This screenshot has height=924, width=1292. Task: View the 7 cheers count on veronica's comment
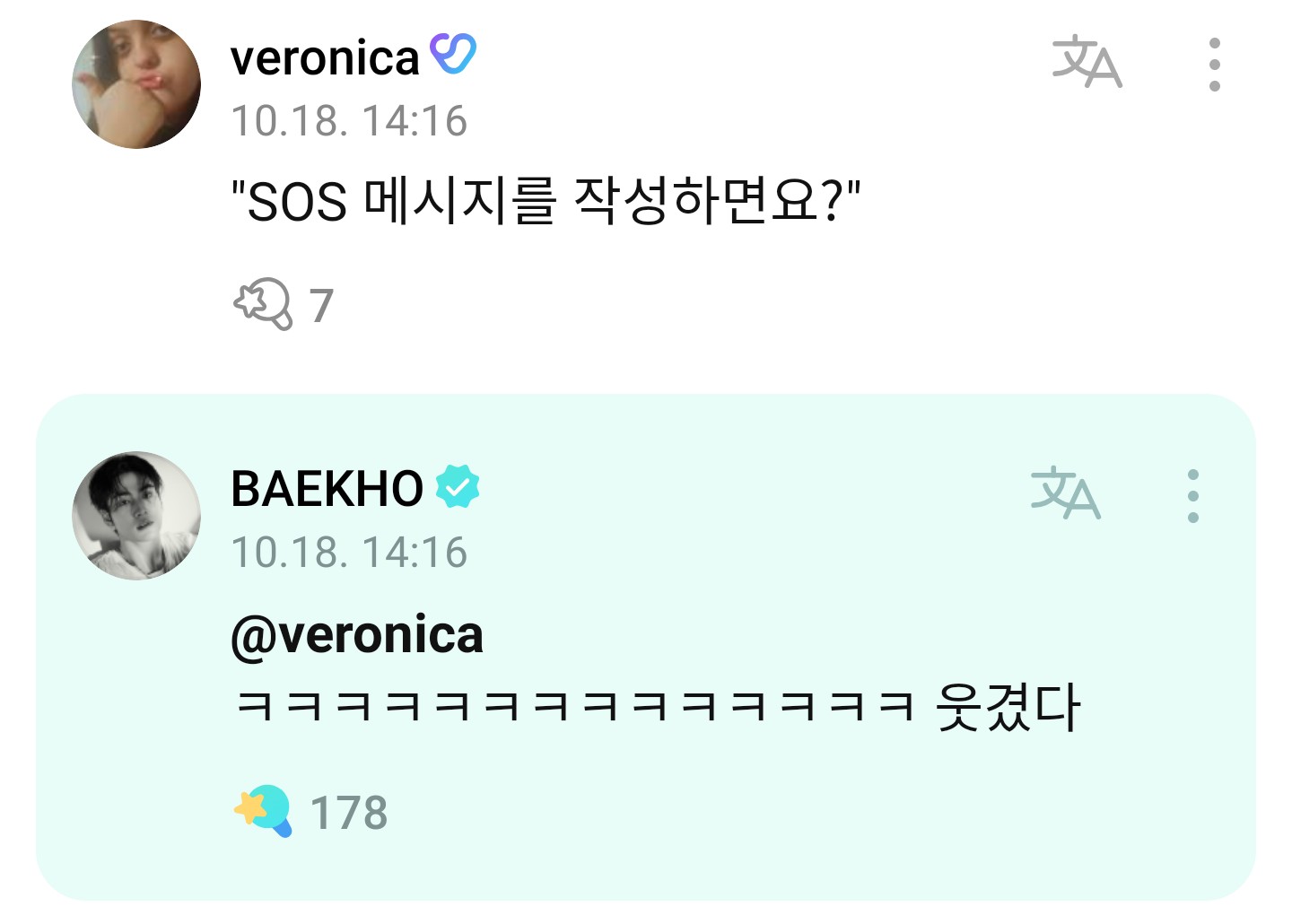[321, 306]
